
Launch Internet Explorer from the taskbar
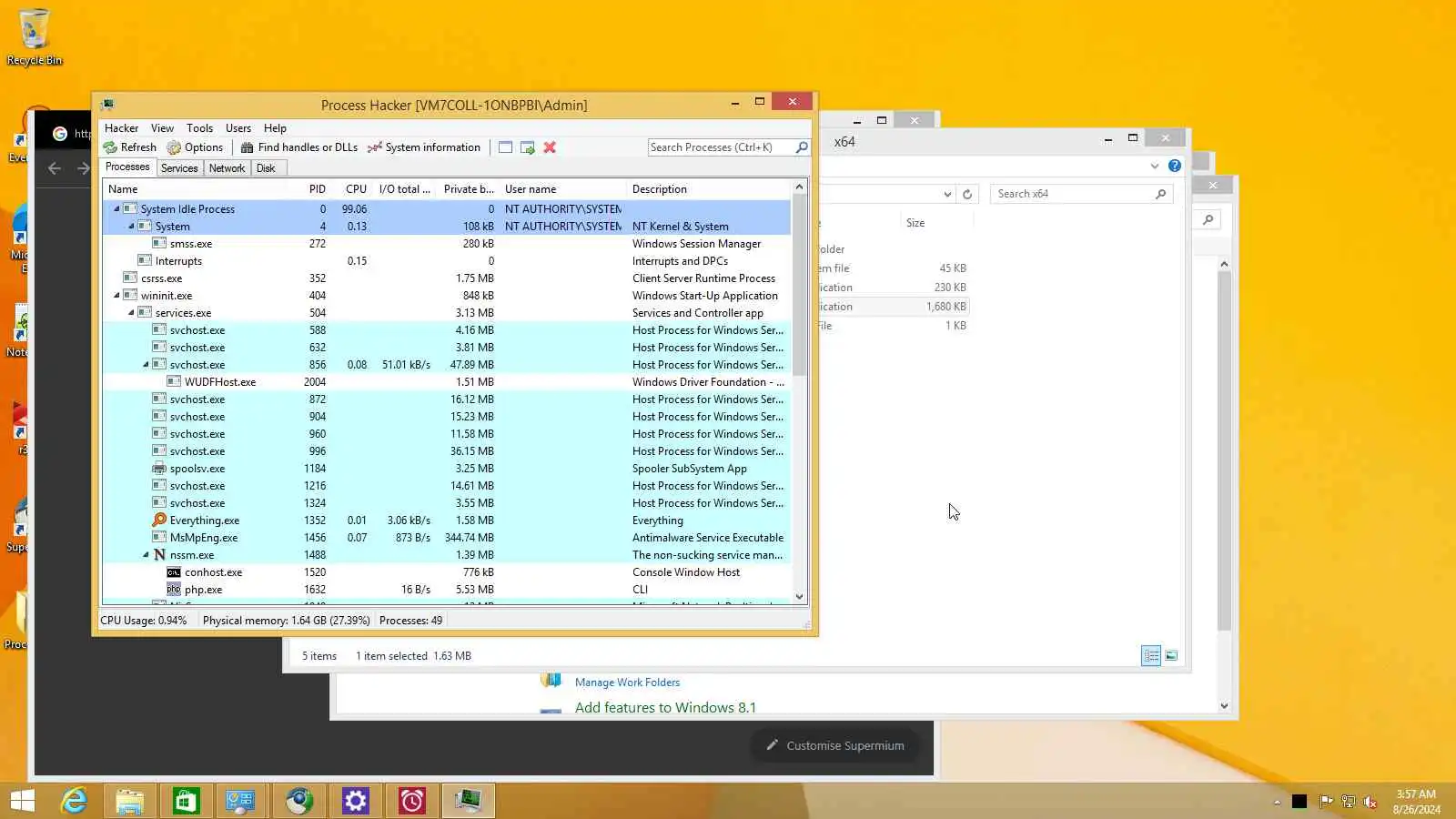coord(74,801)
